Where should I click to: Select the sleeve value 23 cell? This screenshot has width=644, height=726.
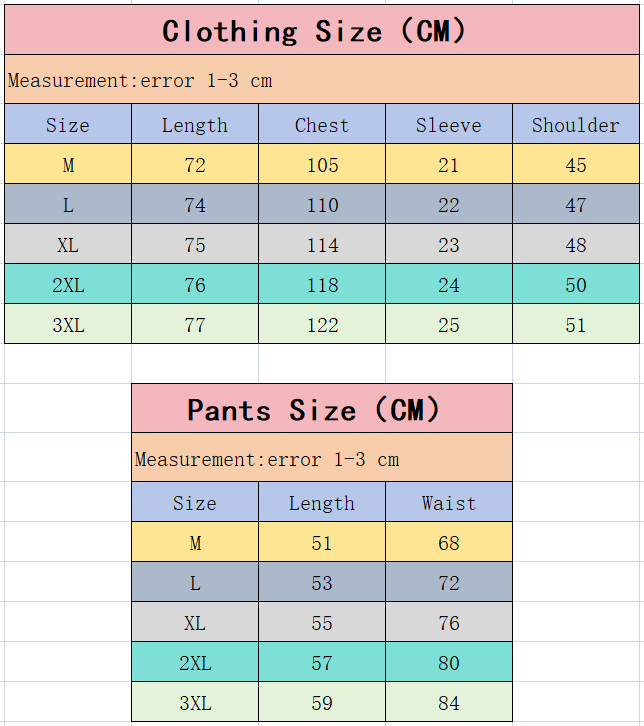(449, 245)
